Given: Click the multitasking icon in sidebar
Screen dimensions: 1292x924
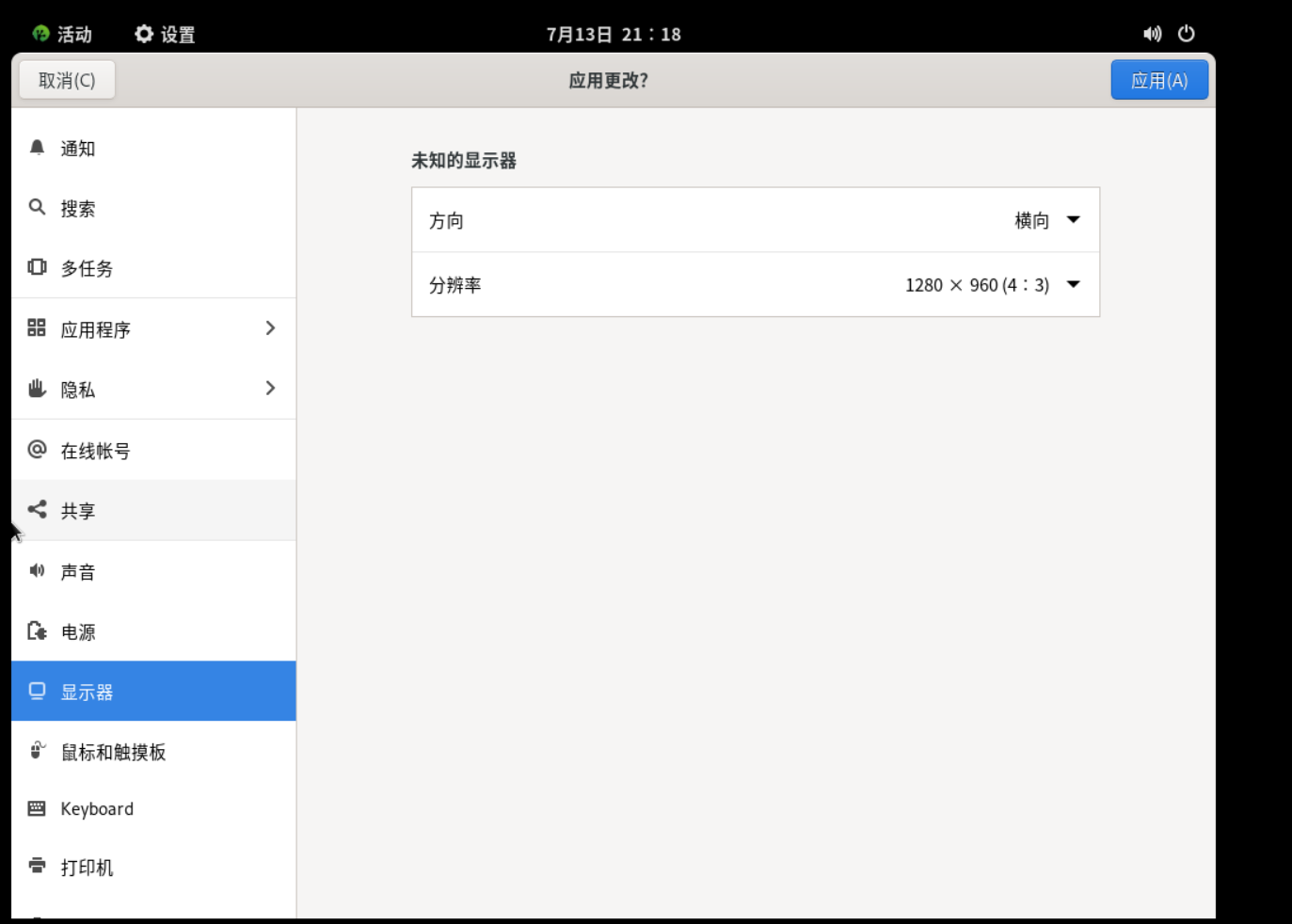Looking at the screenshot, I should click(x=37, y=267).
